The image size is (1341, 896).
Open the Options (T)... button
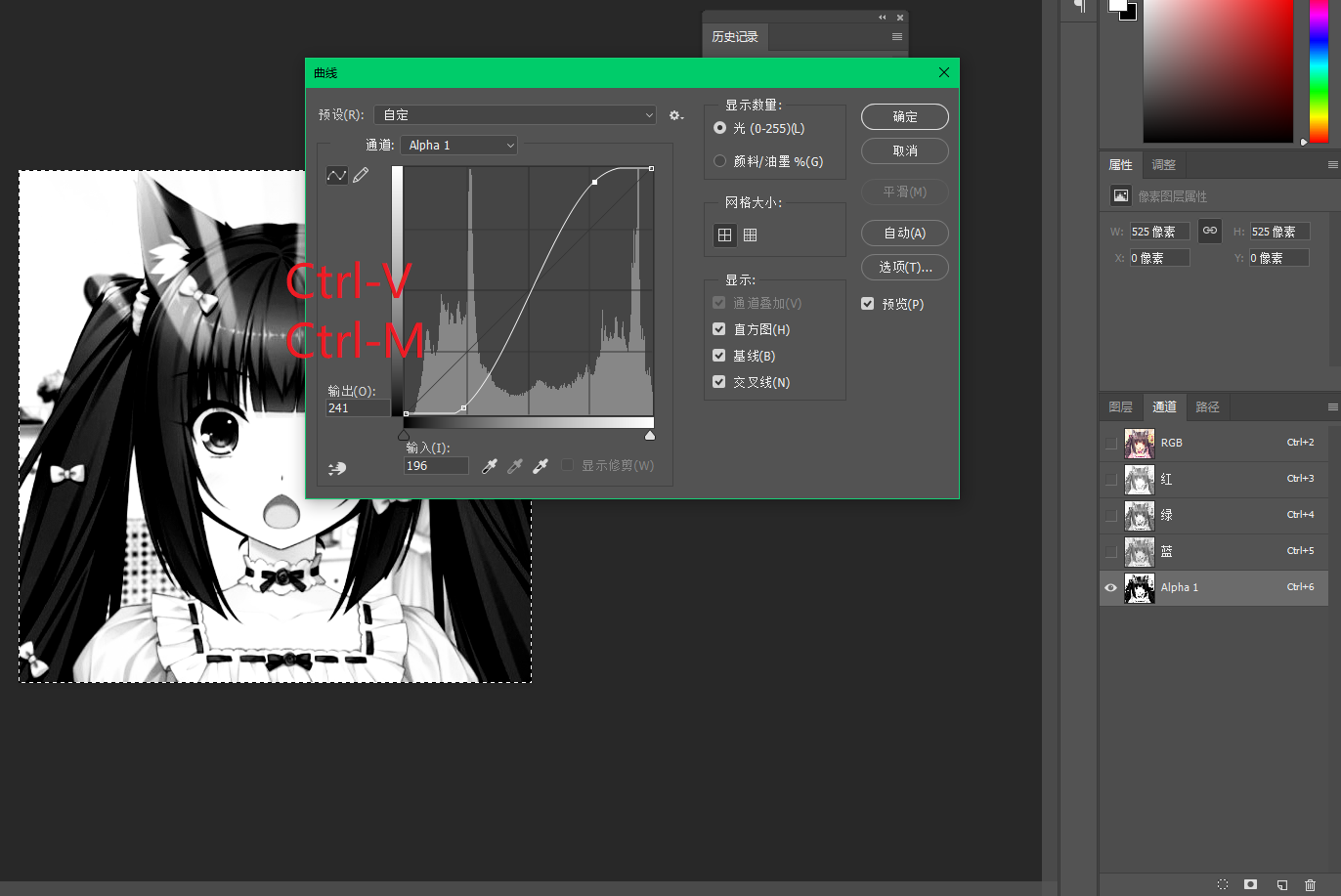905,267
